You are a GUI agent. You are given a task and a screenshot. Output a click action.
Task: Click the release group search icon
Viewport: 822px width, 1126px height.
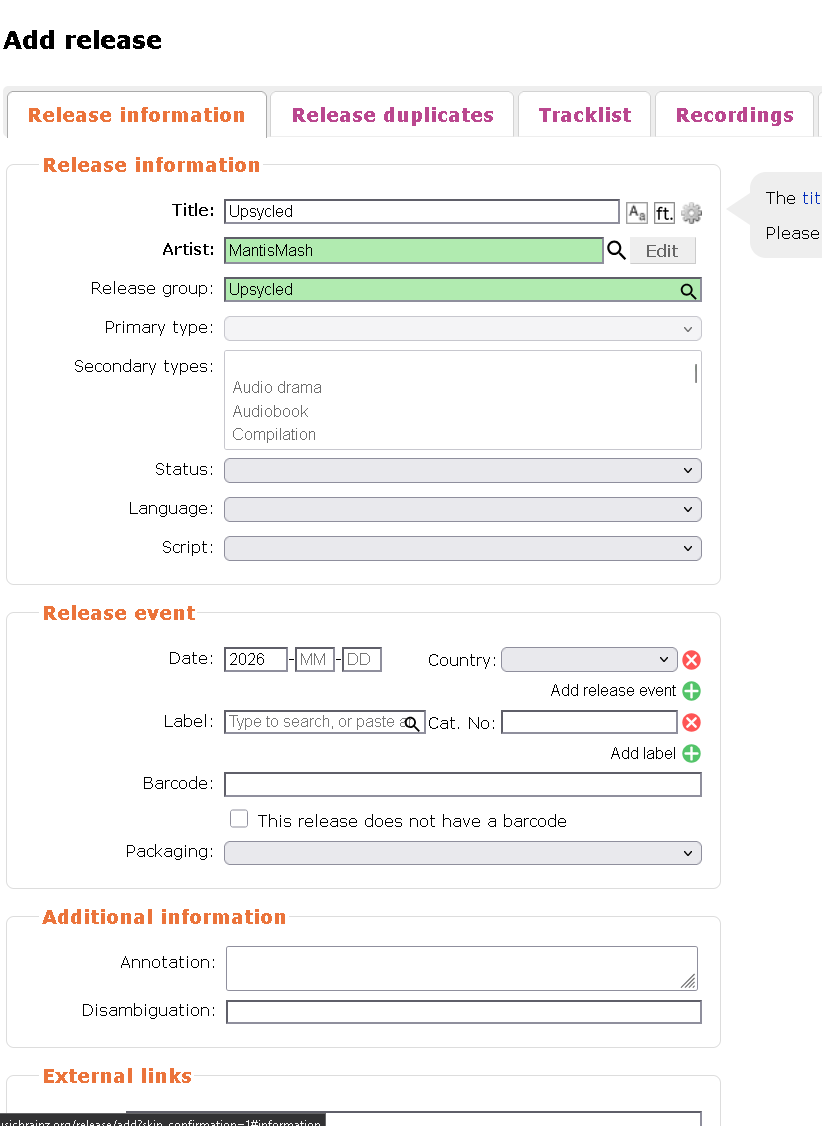pos(688,290)
